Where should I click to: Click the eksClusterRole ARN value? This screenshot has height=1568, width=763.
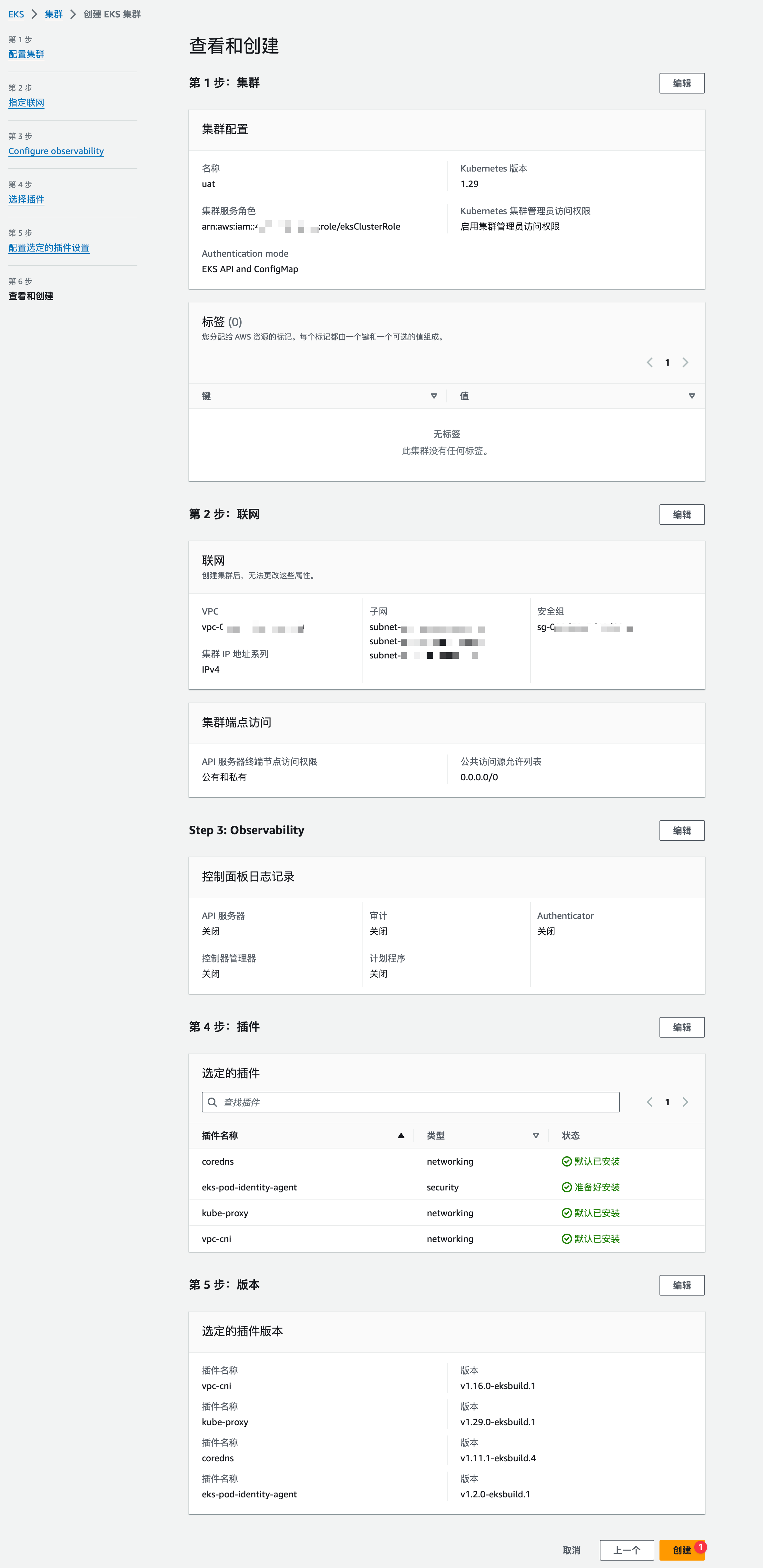click(301, 226)
